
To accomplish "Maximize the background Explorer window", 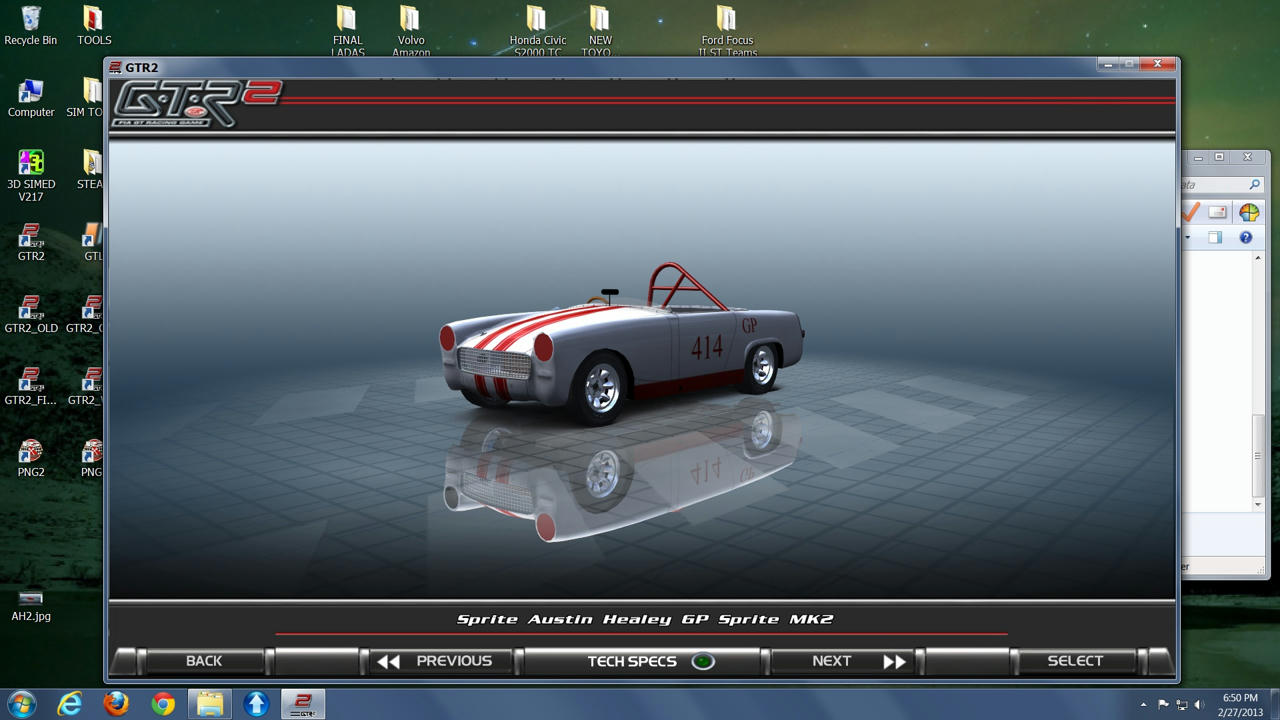I will [1219, 157].
